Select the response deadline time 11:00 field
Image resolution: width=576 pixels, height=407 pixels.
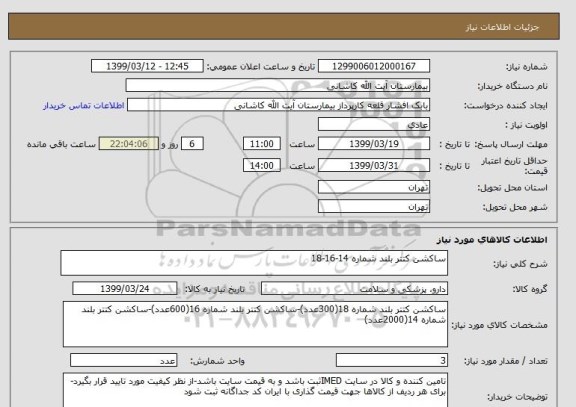(x=262, y=144)
